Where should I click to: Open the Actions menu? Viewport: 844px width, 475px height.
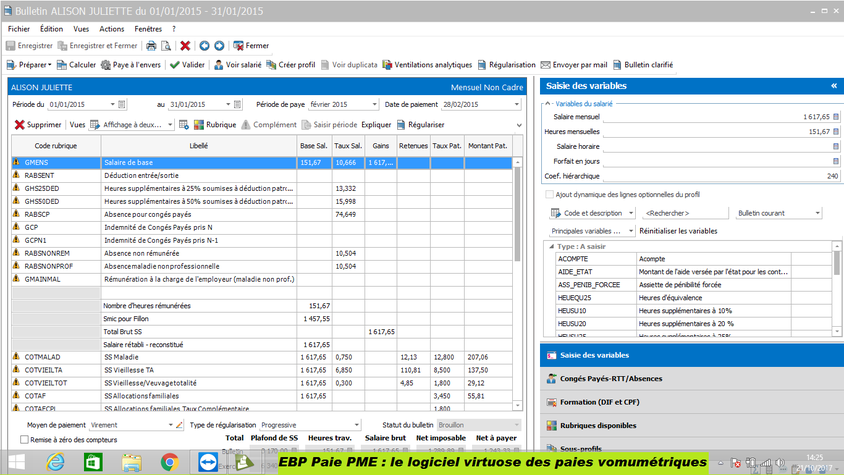click(x=111, y=29)
